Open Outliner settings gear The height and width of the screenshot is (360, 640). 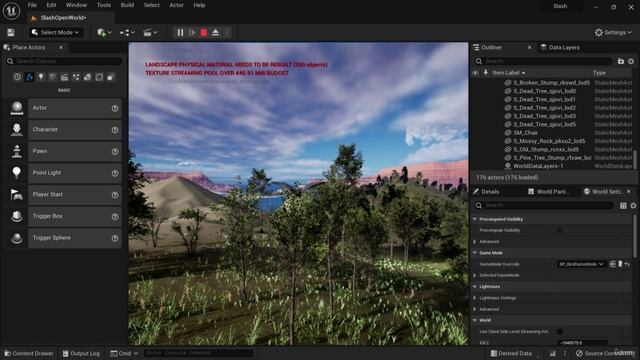point(631,61)
